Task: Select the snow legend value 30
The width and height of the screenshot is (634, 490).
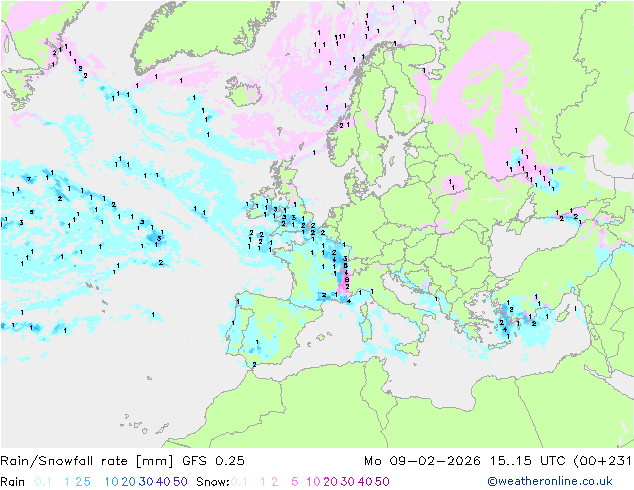Action: coord(348,482)
